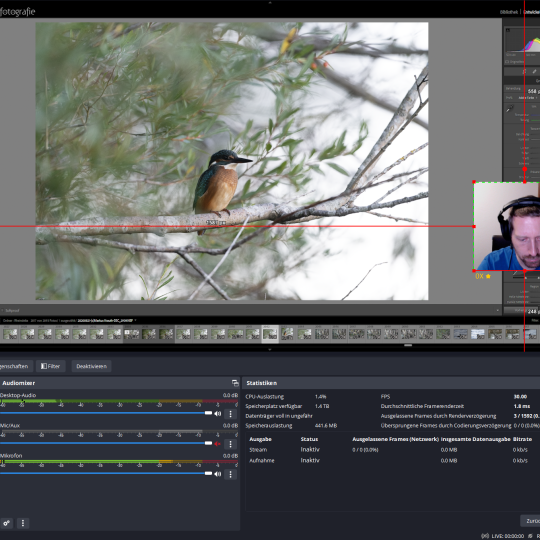Image resolution: width=540 pixels, height=540 pixels.
Task: Click the Mikrofon level meter
Action: coord(119,461)
